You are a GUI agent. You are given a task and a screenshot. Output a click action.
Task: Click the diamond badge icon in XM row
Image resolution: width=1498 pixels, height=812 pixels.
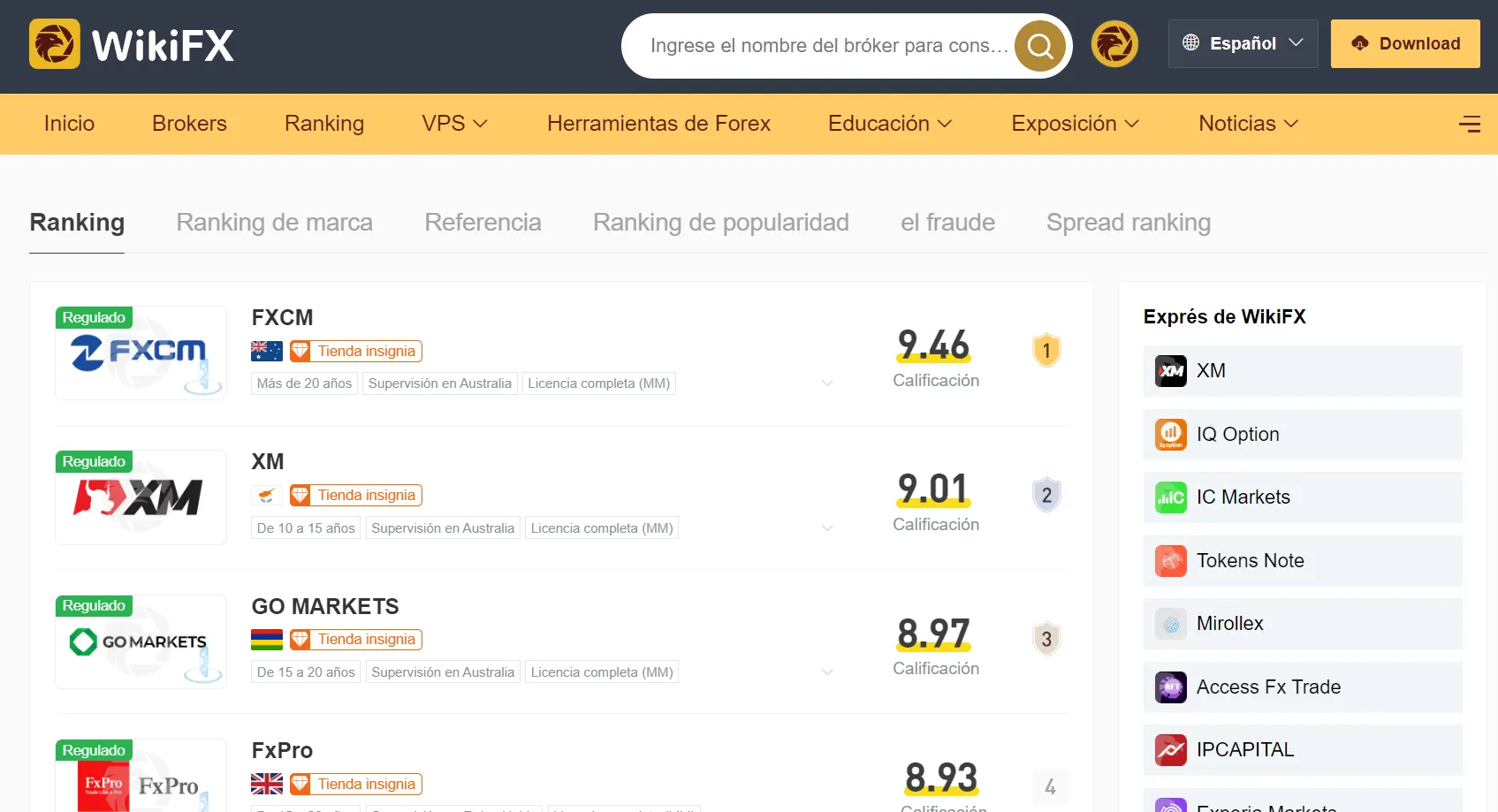tap(300, 495)
